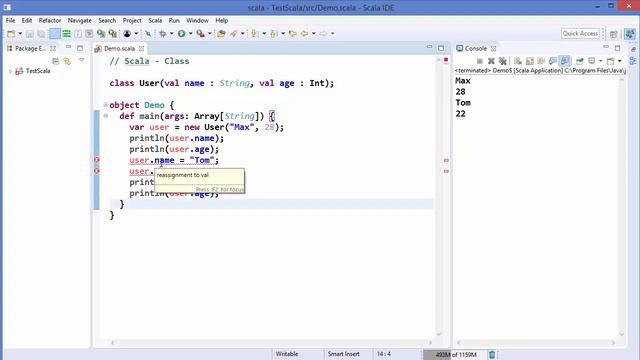Select the Console view tab
The image size is (640, 360).
pyautogui.click(x=476, y=48)
